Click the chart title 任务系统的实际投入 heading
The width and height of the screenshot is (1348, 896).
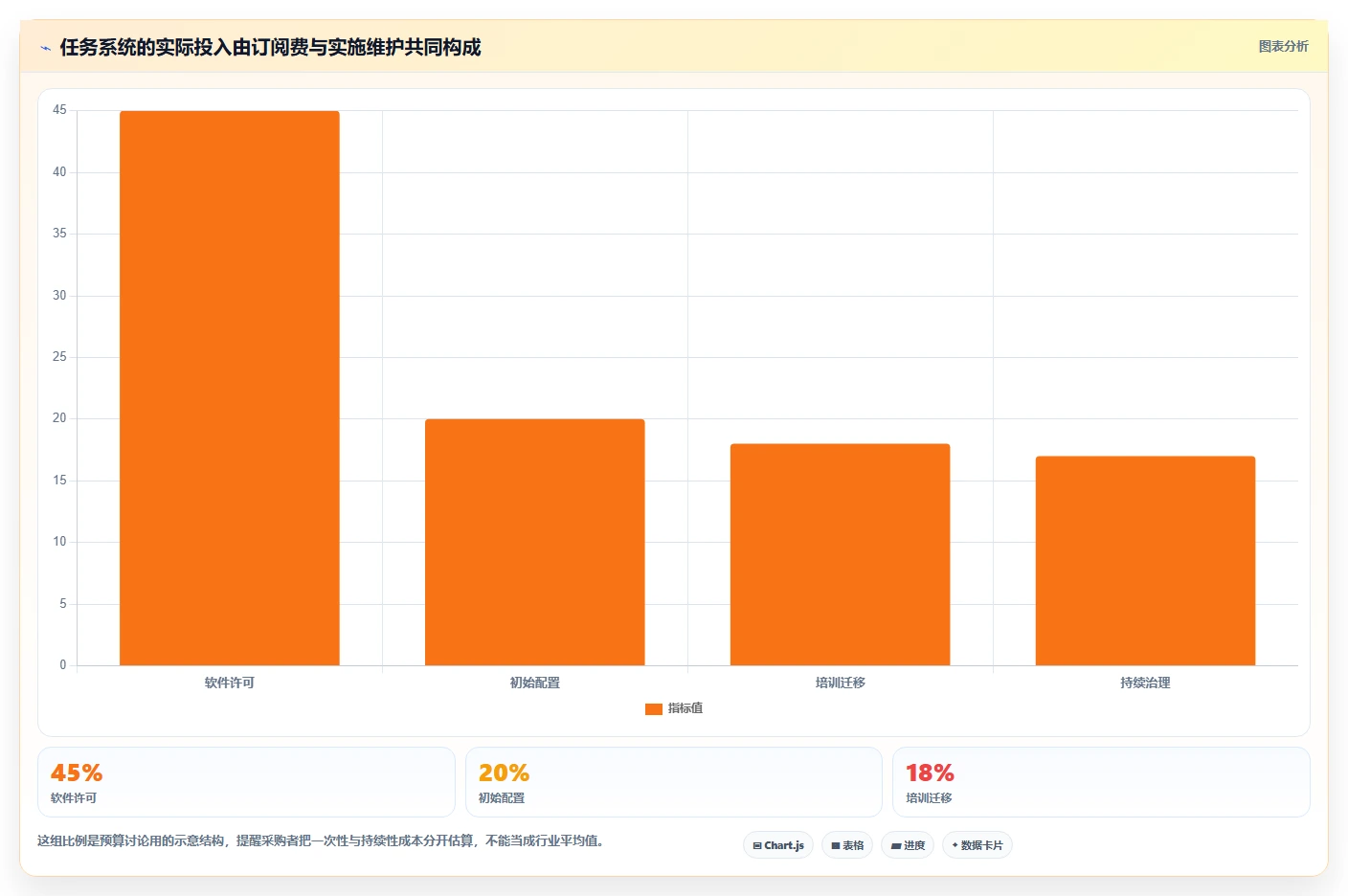click(270, 47)
